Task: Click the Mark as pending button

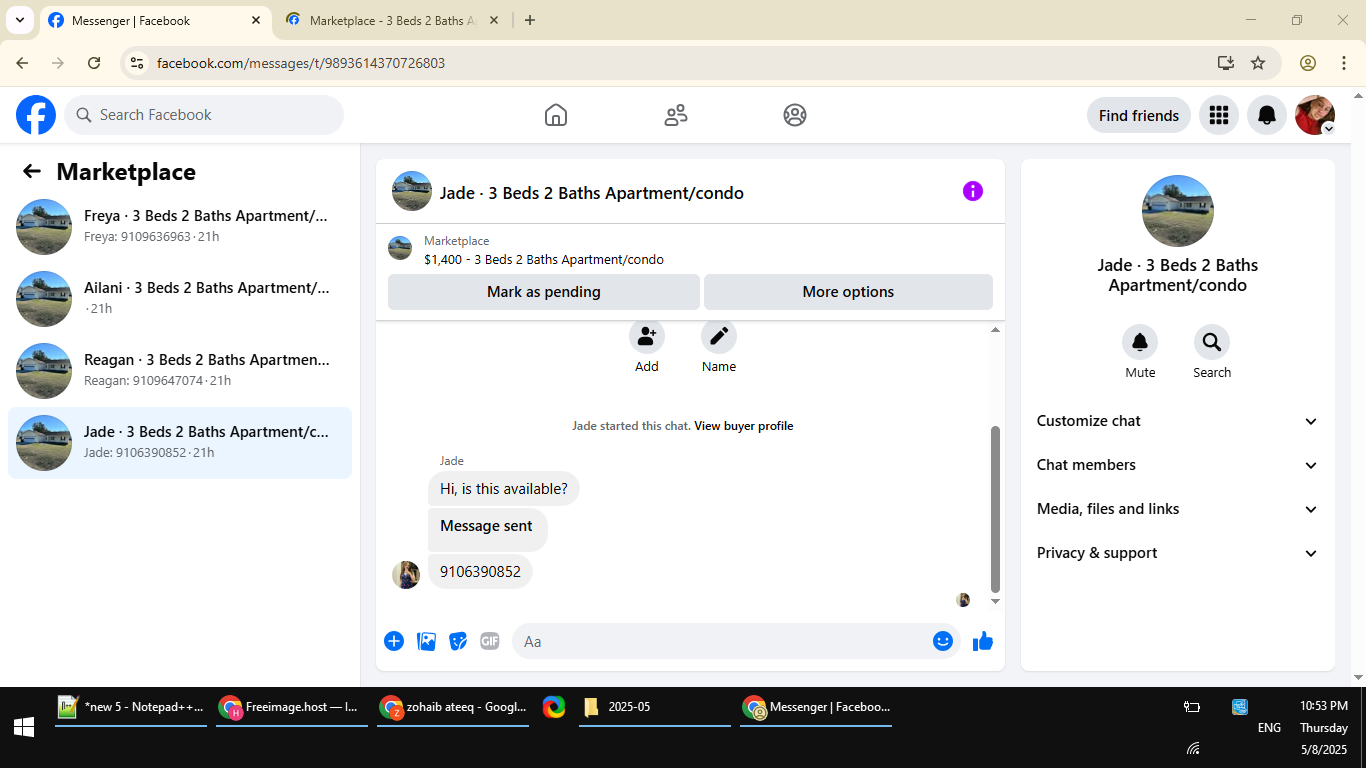Action: [544, 292]
